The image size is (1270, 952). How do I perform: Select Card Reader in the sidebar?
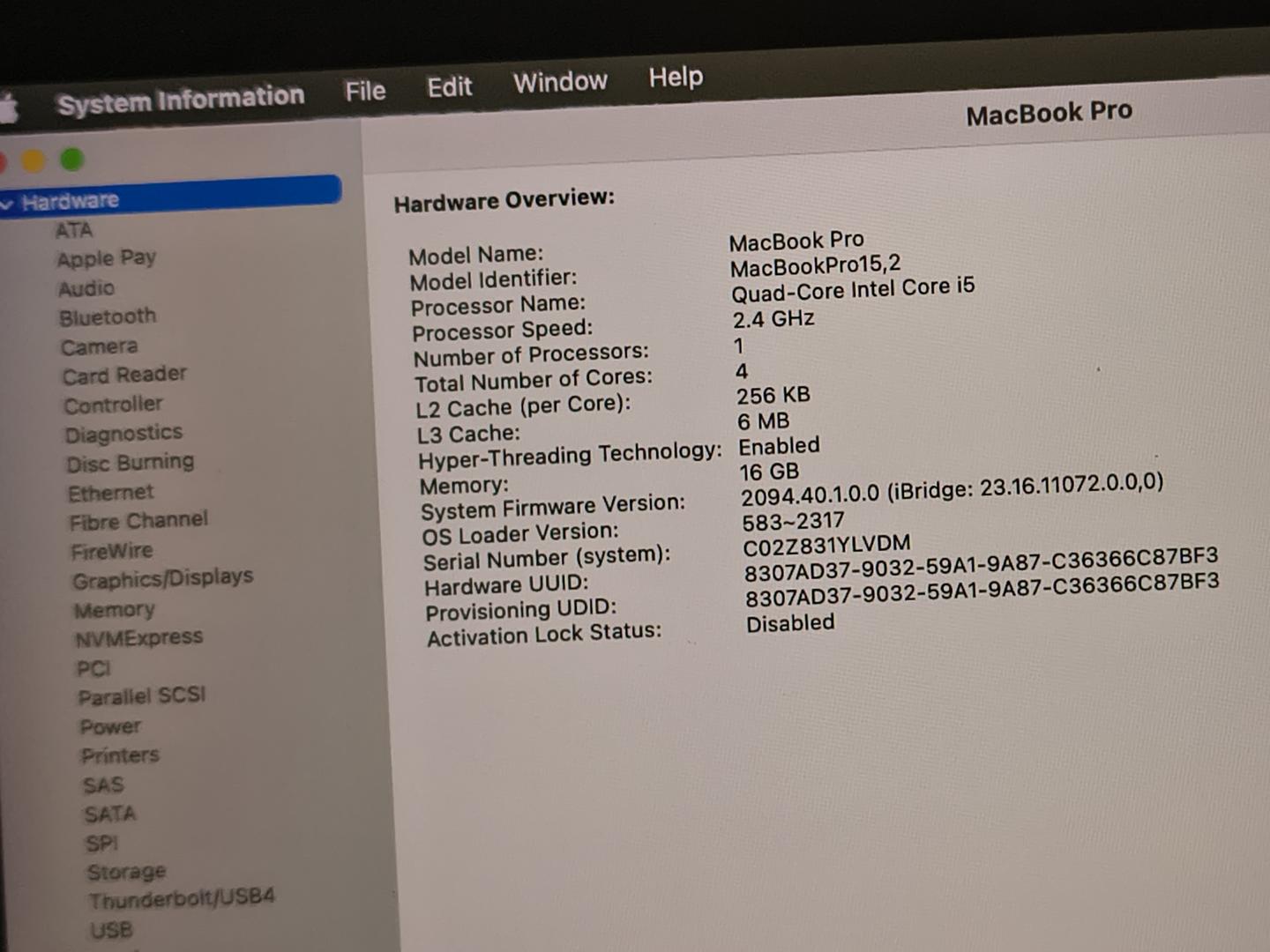pos(124,375)
